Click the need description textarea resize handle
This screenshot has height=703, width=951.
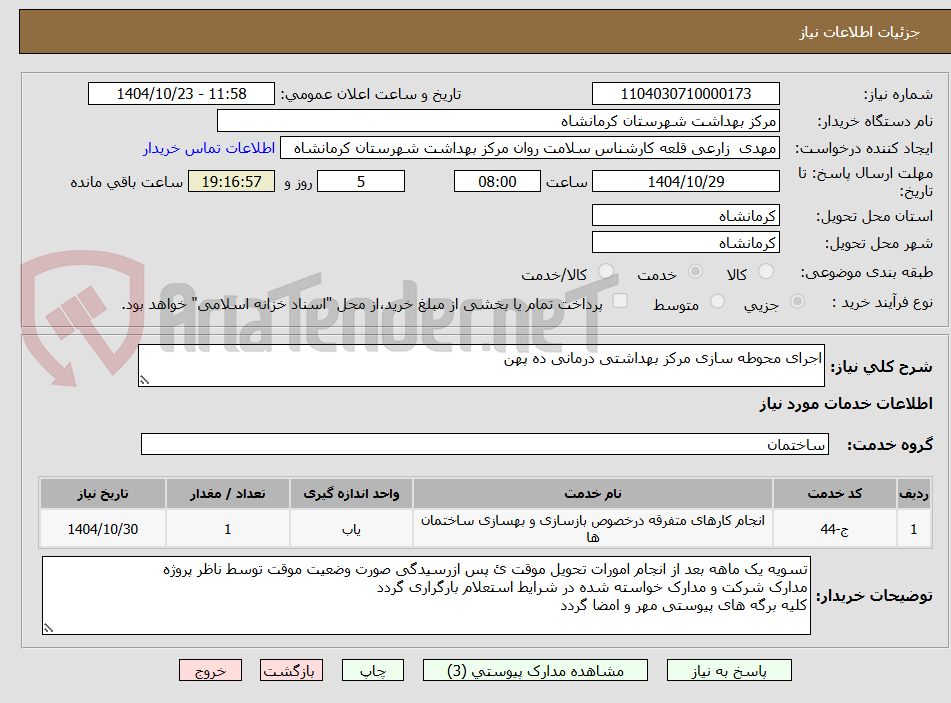coord(144,380)
